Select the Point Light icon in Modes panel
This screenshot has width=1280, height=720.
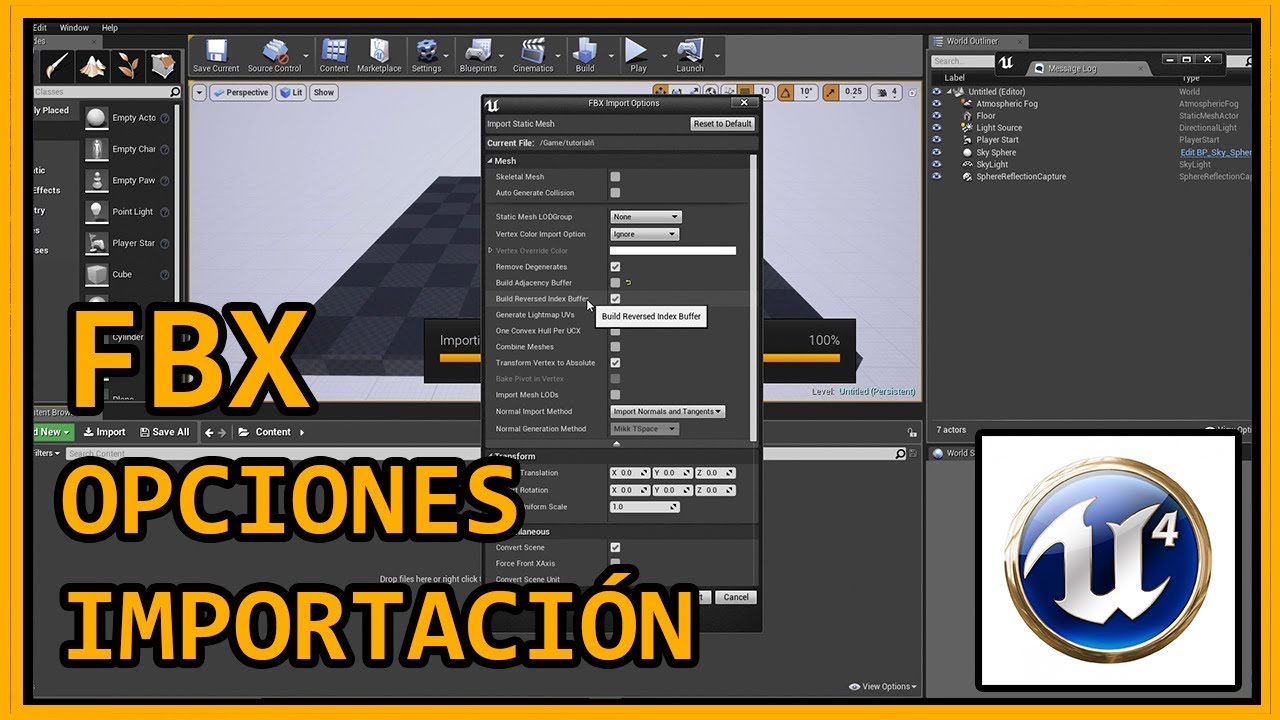click(x=97, y=211)
